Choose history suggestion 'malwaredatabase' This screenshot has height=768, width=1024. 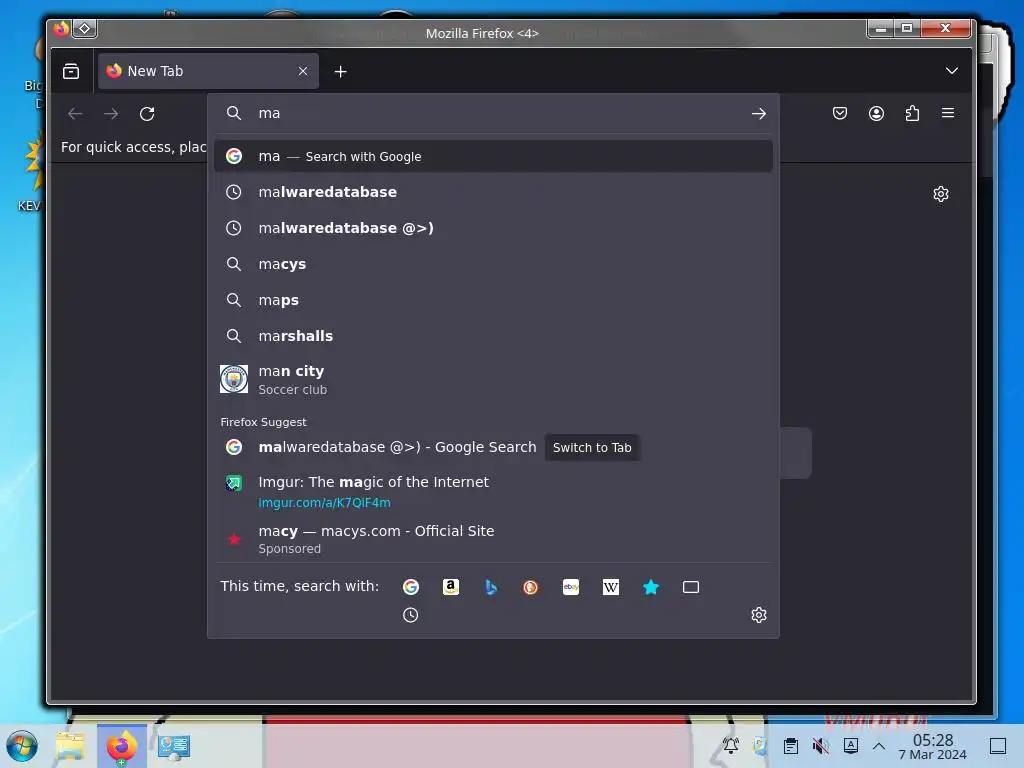coord(493,192)
